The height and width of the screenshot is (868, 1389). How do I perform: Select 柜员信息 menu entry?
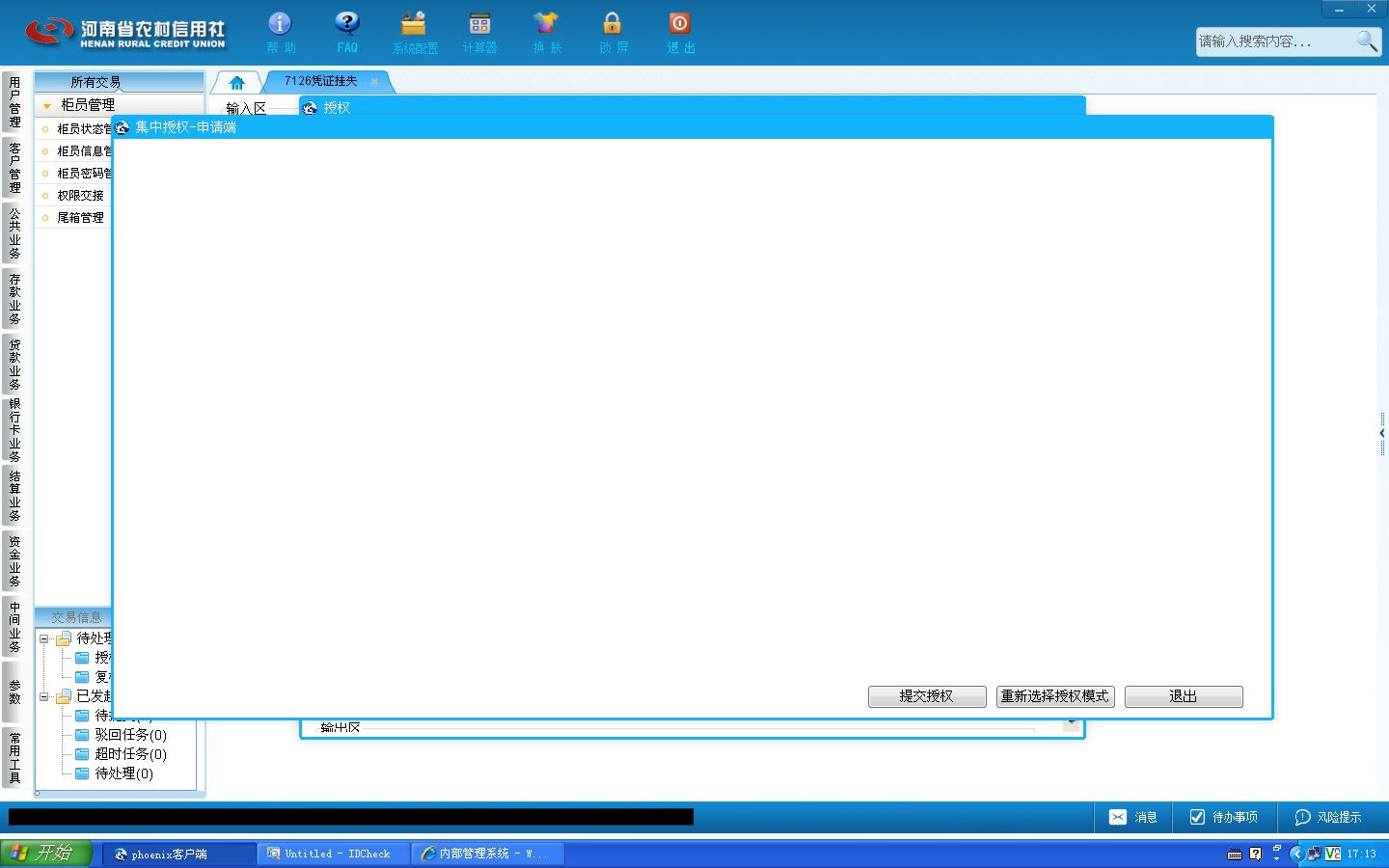point(83,150)
